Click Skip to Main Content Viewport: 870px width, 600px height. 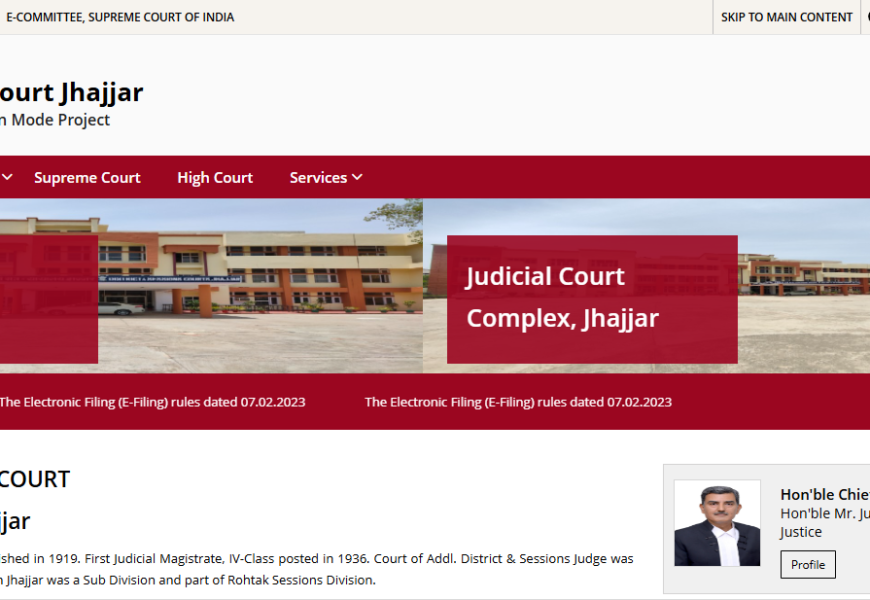tap(786, 17)
